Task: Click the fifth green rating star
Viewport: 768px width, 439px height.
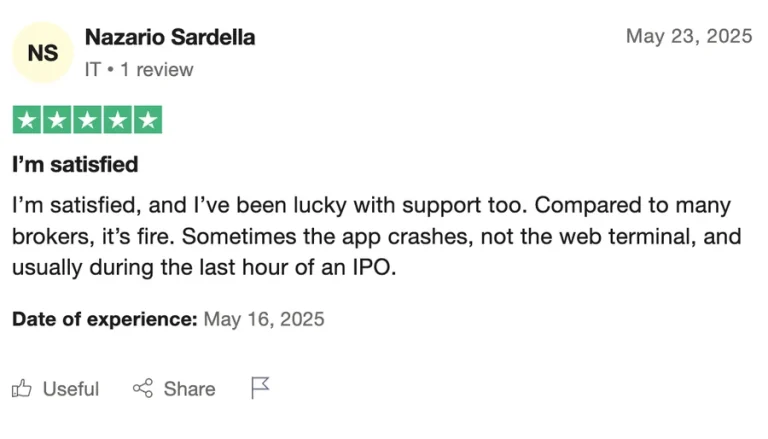Action: [147, 120]
